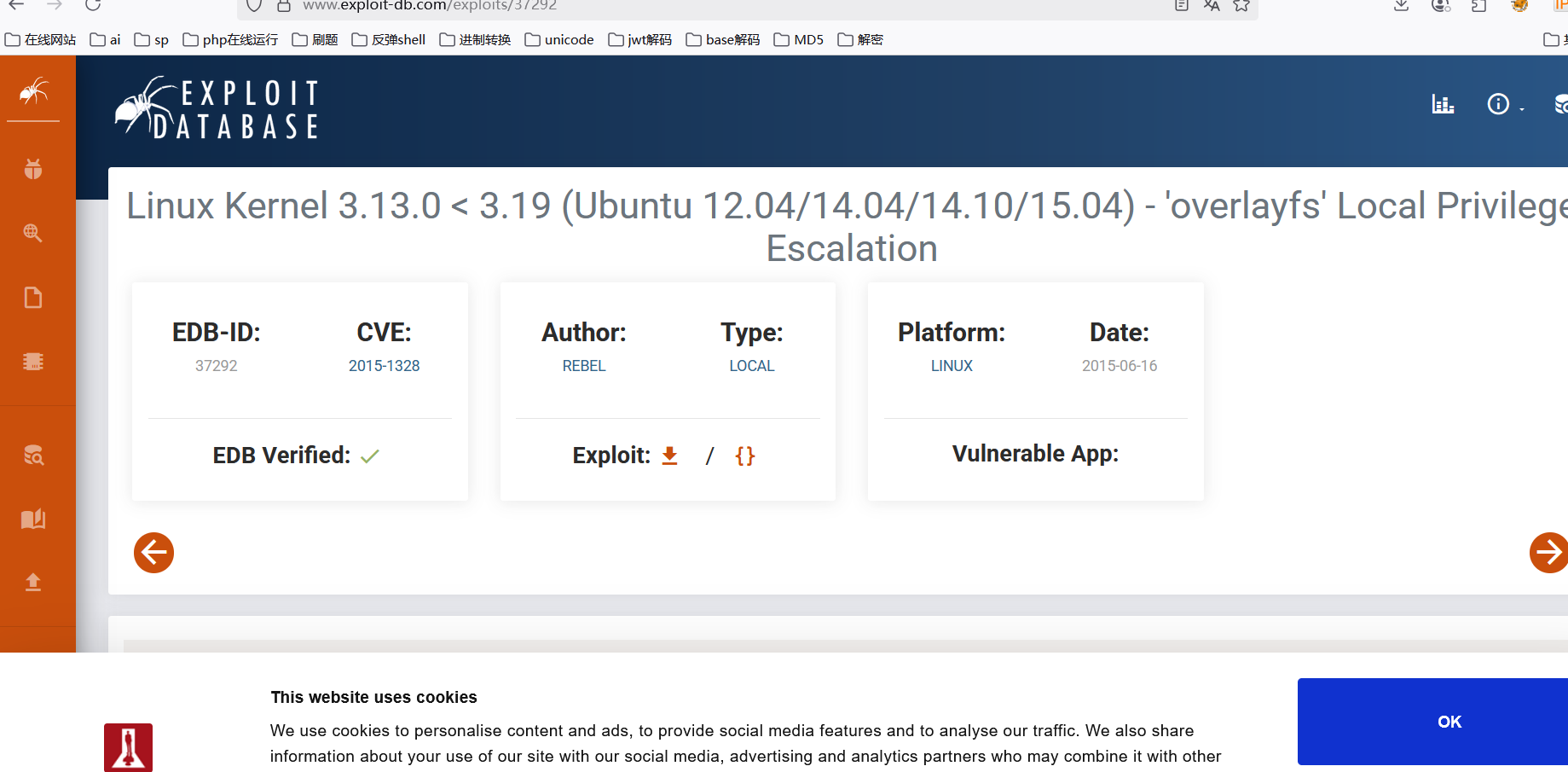Go to next exploit with right arrow
Image resolution: width=1568 pixels, height=772 pixels.
tap(1548, 553)
